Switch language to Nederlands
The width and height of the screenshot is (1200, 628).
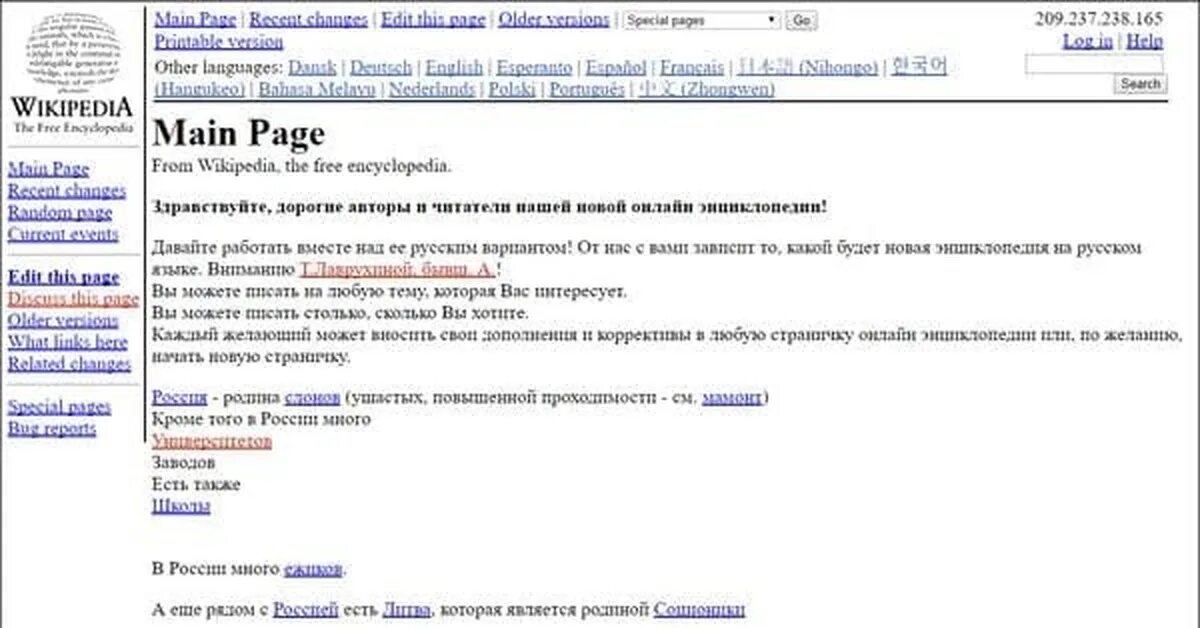[x=432, y=89]
